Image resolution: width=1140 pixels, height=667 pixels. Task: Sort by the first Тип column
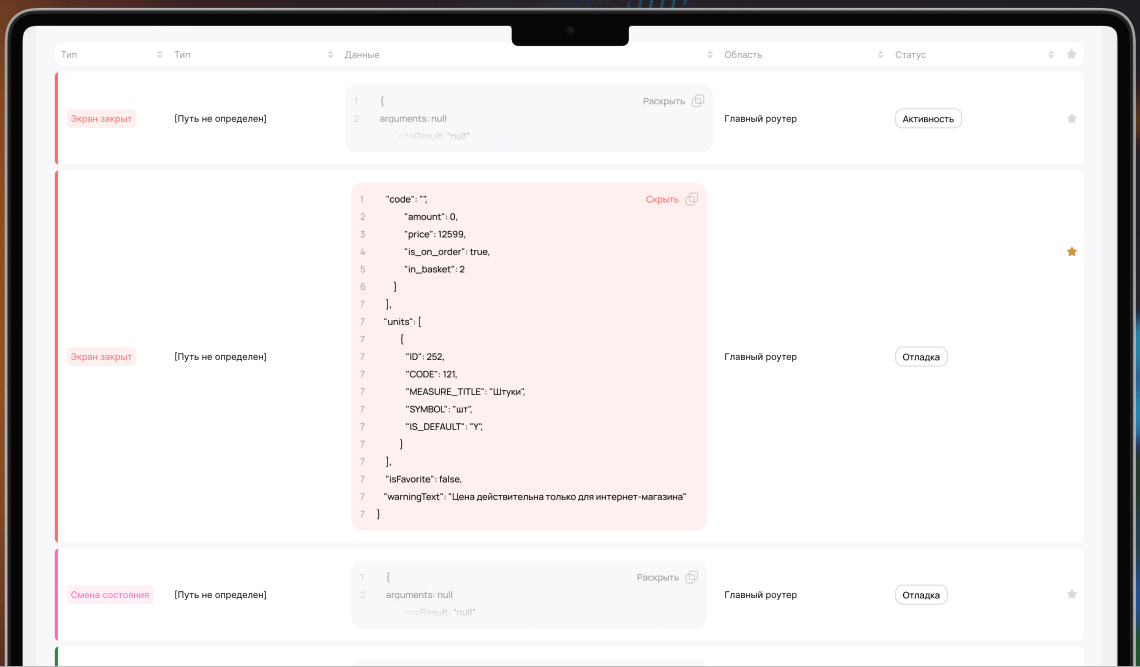pos(159,55)
